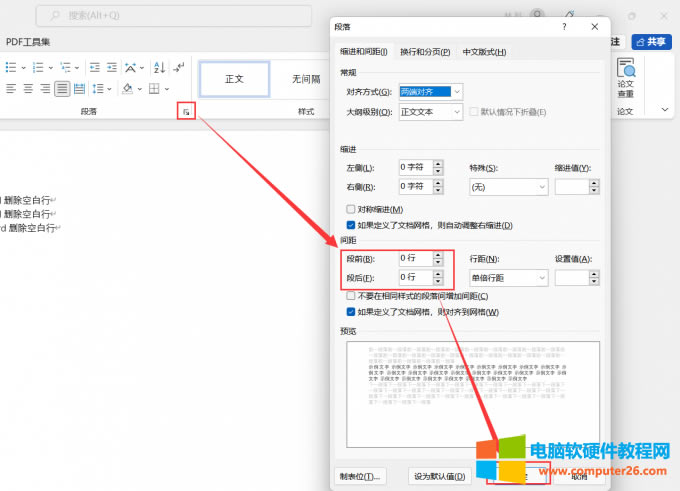
Task: Click the 制表位 button
Action: point(362,476)
